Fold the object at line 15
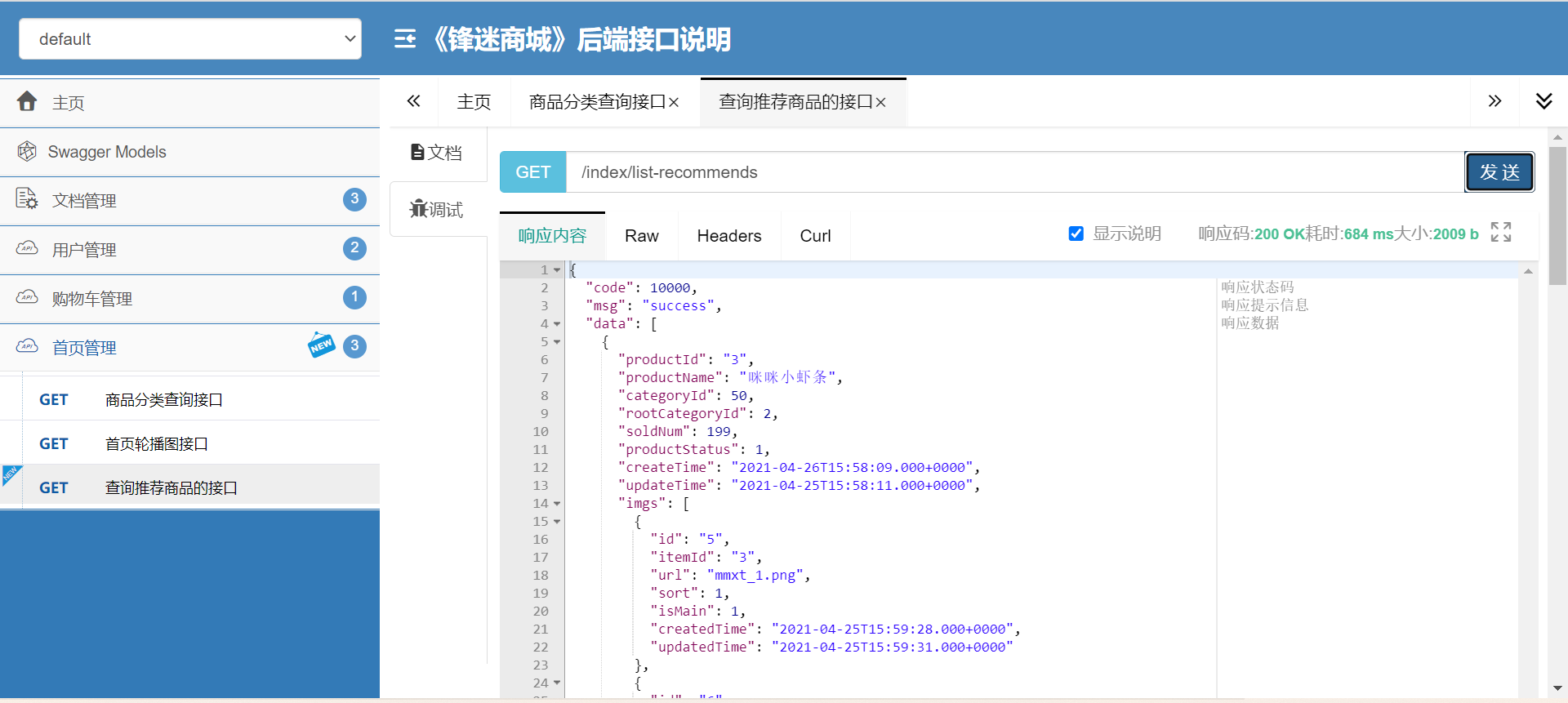The width and height of the screenshot is (1568, 703). pos(557,522)
